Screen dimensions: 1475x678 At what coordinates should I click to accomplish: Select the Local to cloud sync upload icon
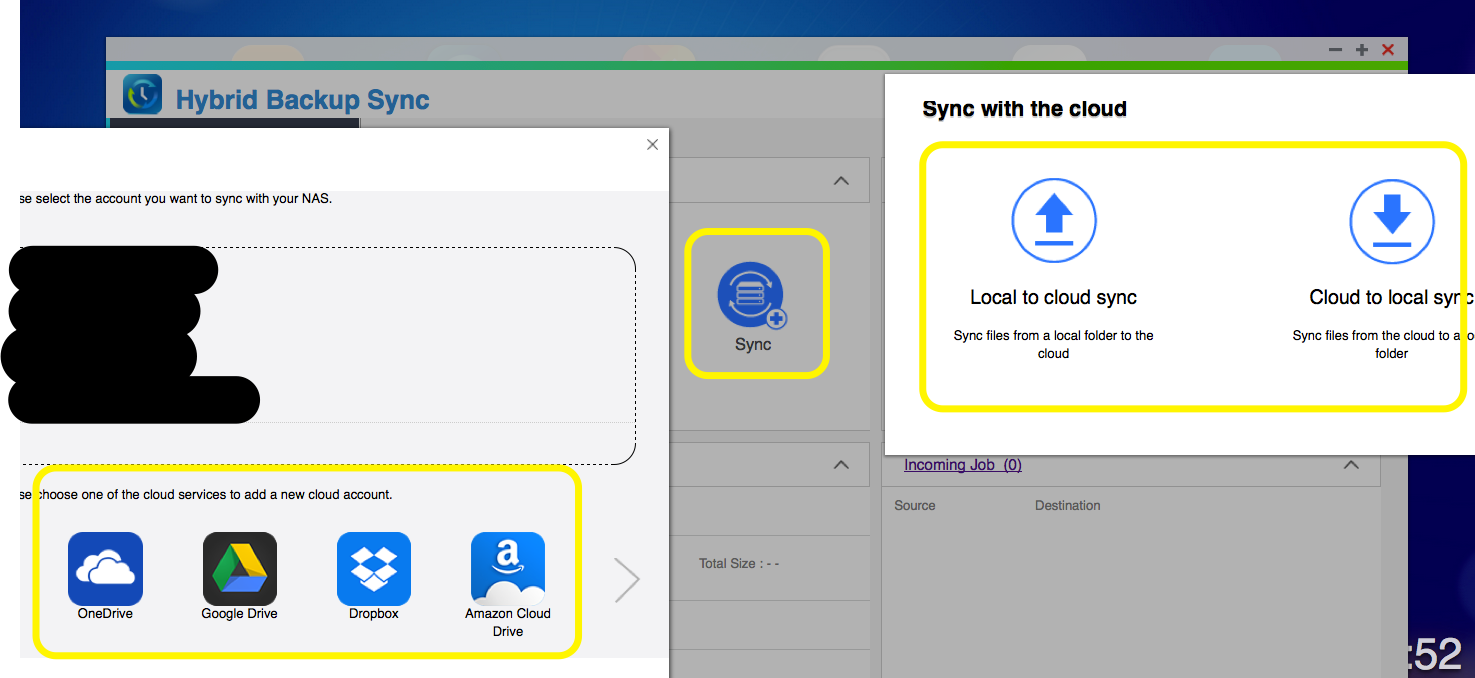pos(1053,221)
